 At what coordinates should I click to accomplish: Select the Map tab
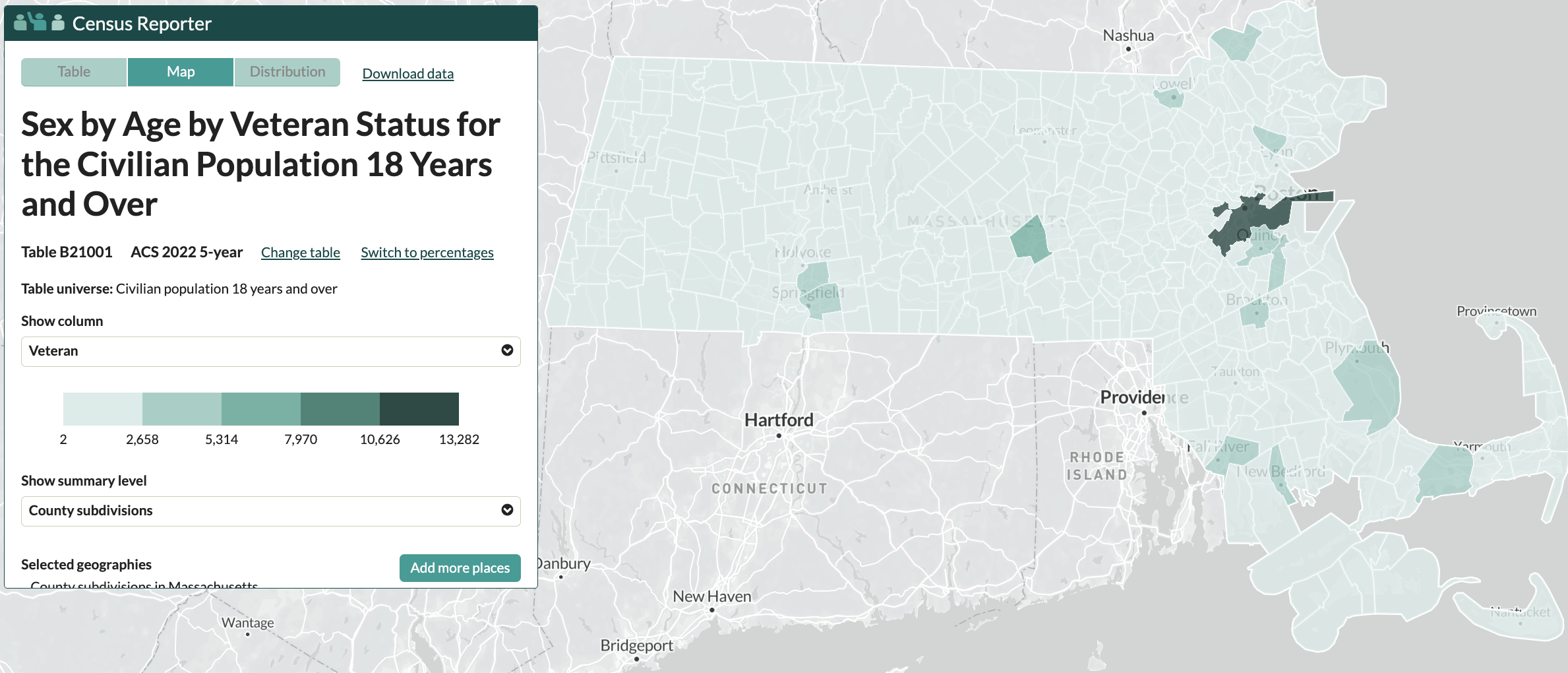coord(181,72)
